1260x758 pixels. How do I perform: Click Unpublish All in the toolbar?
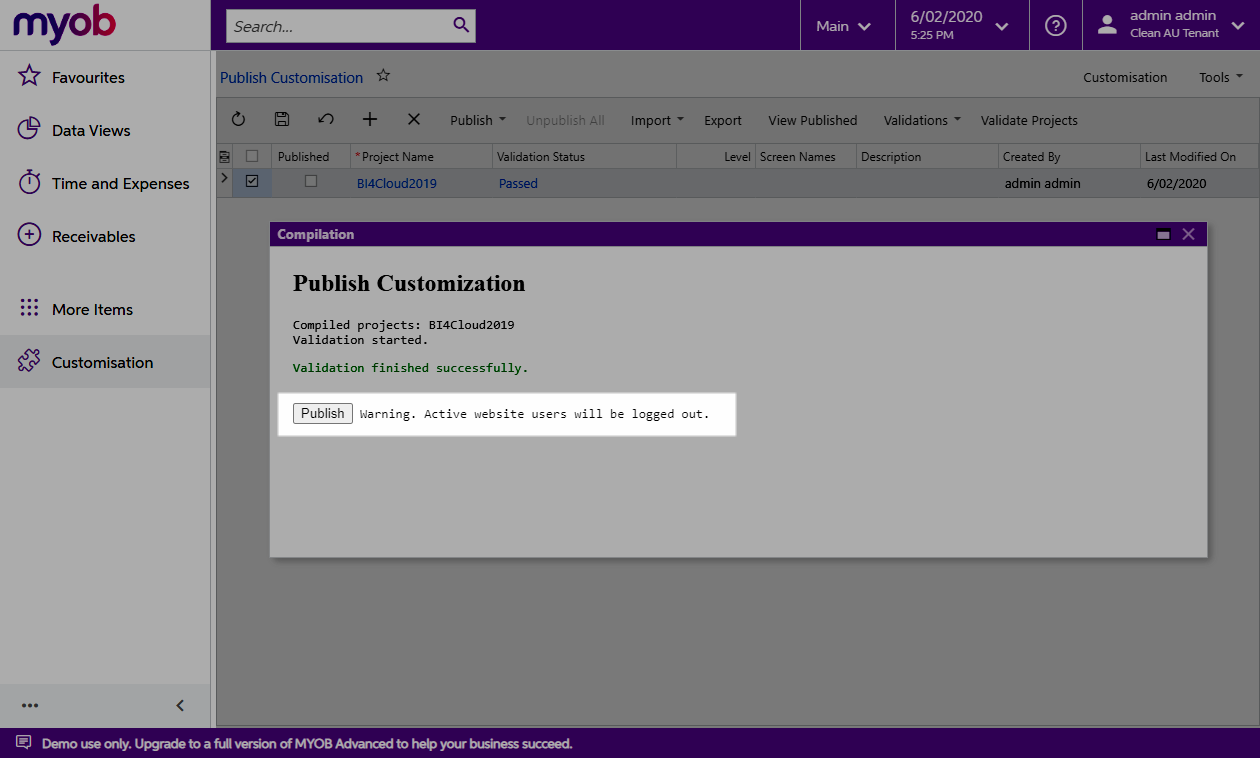pyautogui.click(x=565, y=120)
